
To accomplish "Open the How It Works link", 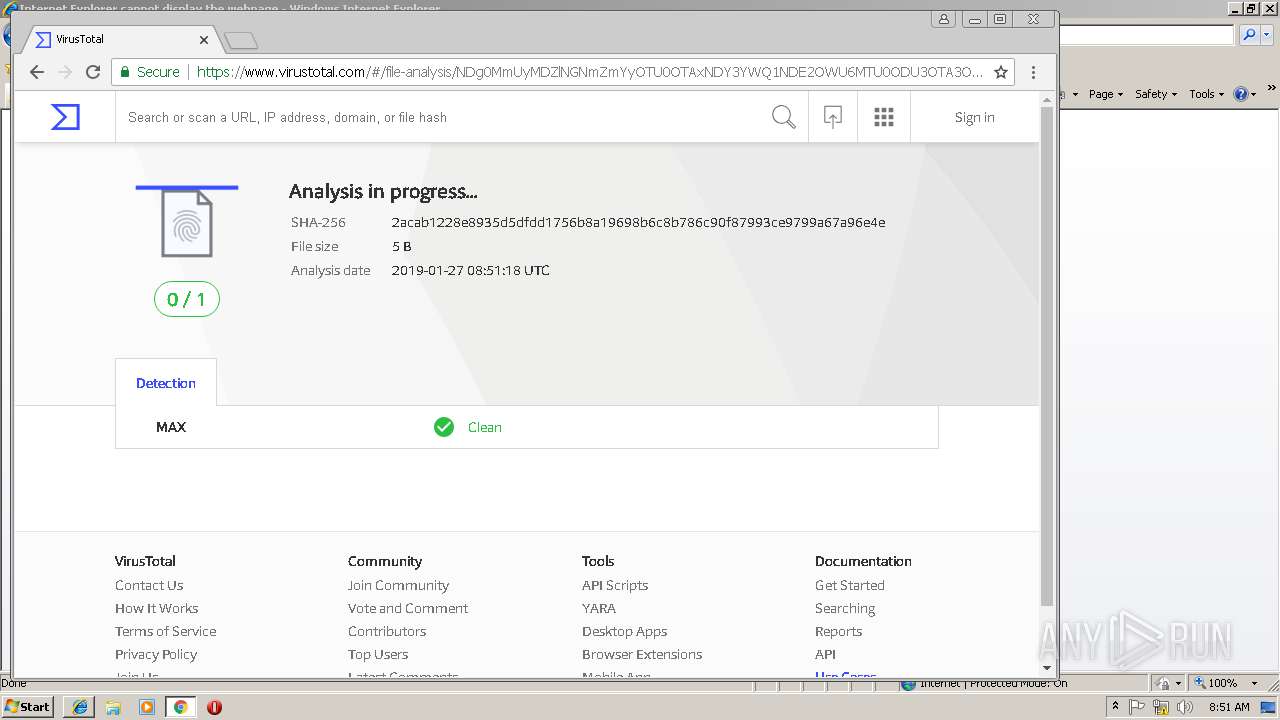I will point(156,608).
